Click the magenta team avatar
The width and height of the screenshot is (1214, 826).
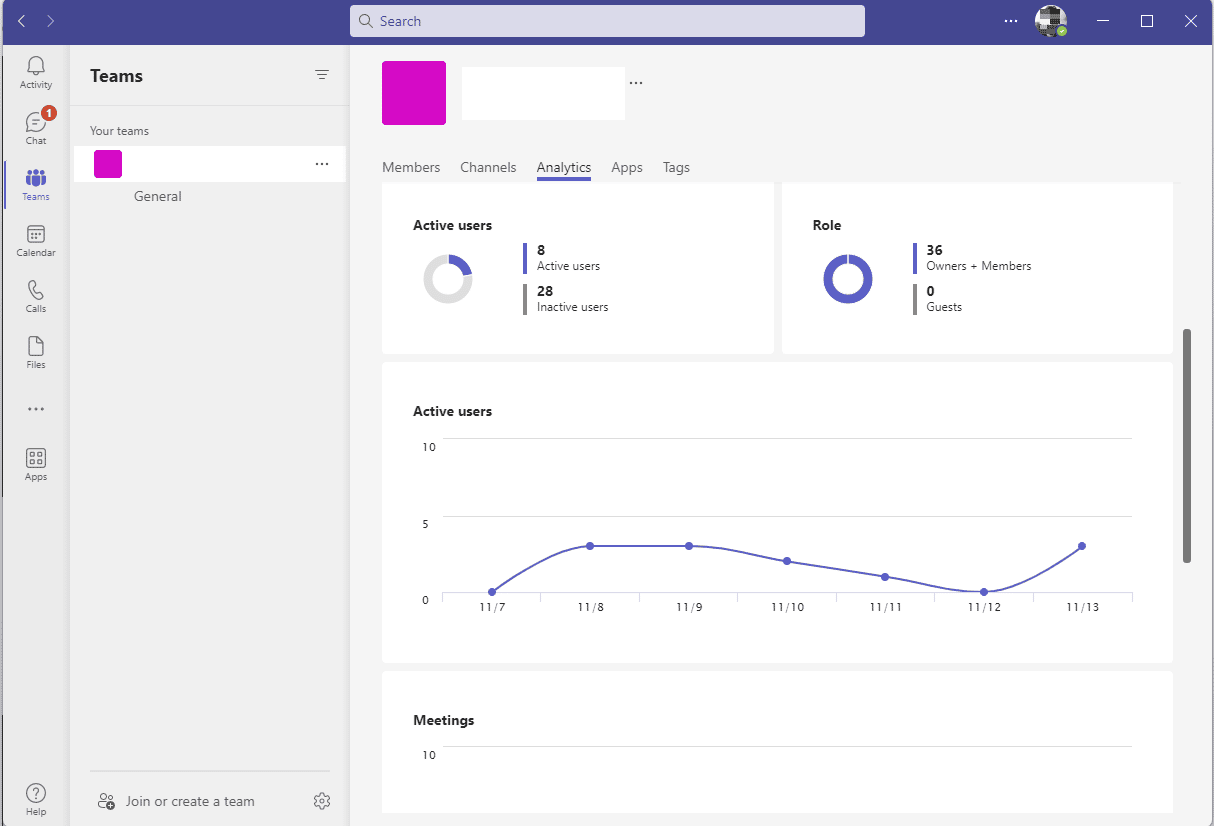pos(413,92)
